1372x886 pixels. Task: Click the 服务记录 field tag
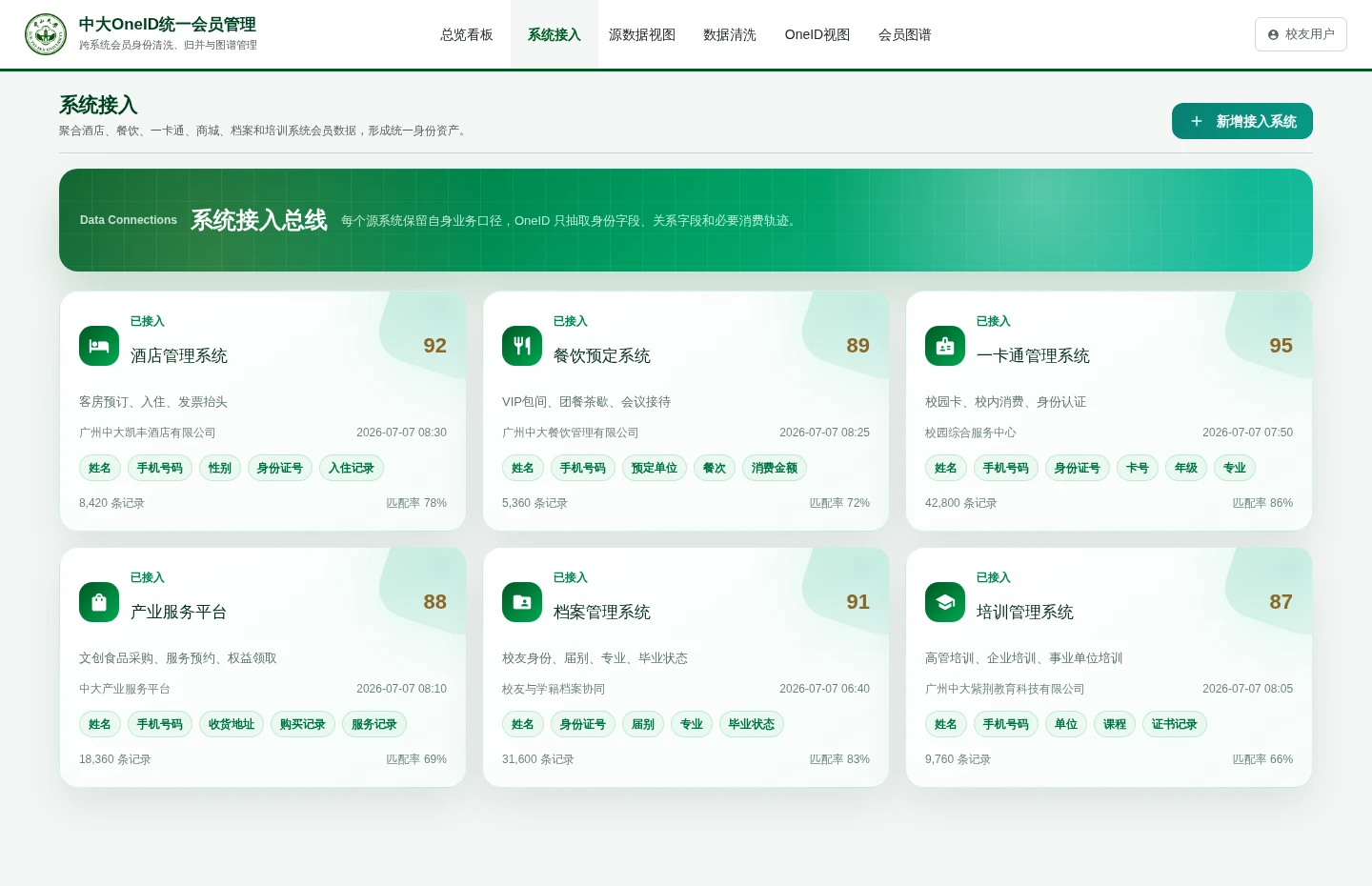[x=374, y=724]
